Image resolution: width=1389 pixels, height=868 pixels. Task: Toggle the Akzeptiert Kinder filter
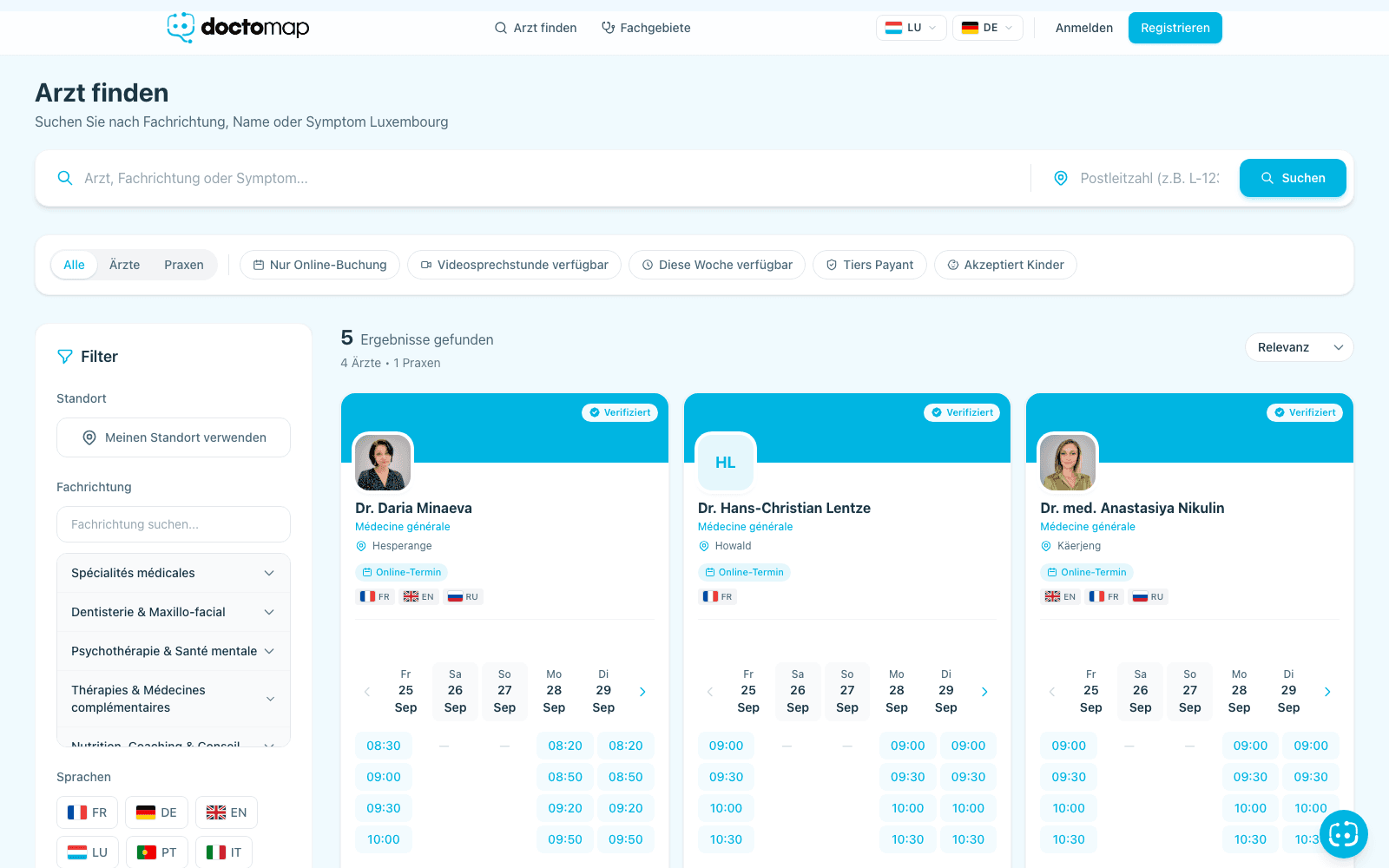(x=1005, y=265)
